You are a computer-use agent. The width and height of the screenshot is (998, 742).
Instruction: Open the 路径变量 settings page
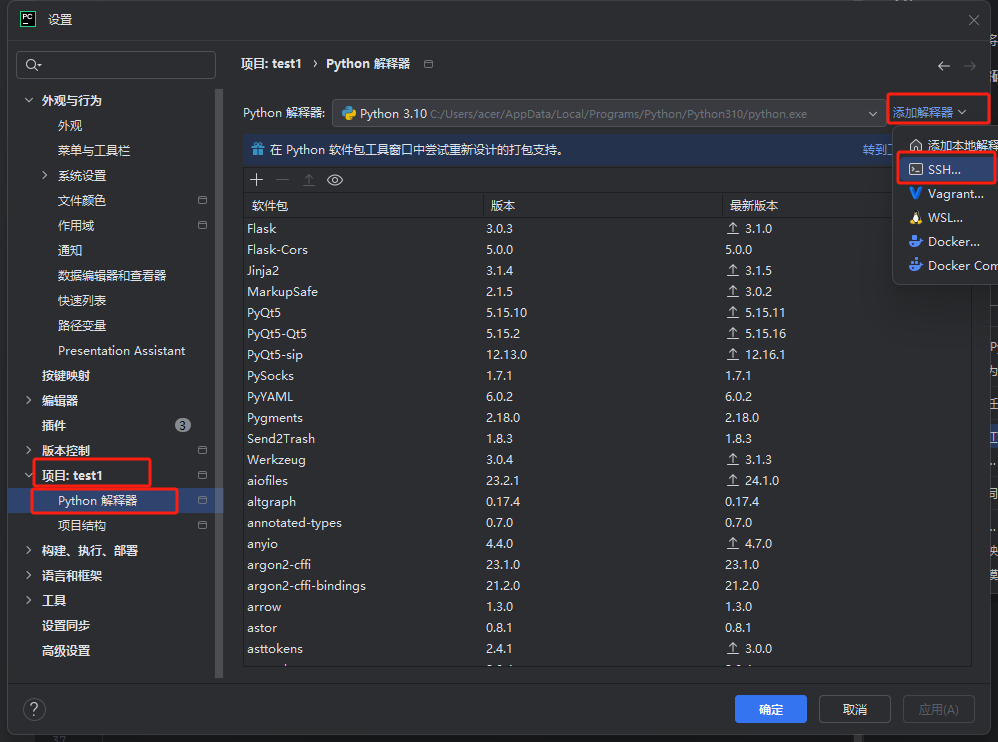tap(82, 325)
